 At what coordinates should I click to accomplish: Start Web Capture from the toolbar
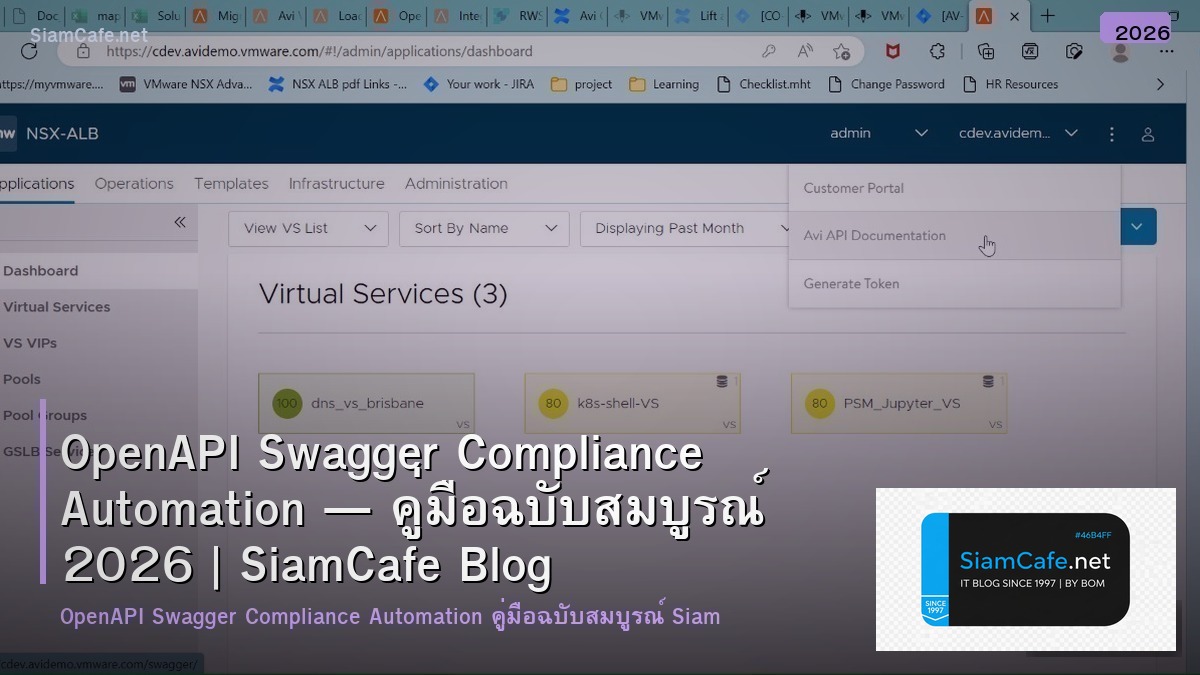(1074, 51)
